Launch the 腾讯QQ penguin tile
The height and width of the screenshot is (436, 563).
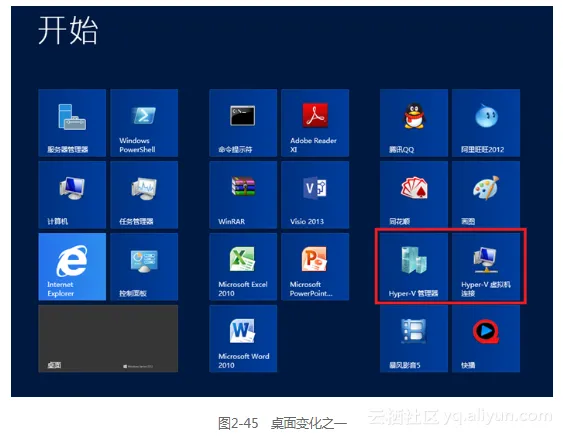tap(414, 123)
